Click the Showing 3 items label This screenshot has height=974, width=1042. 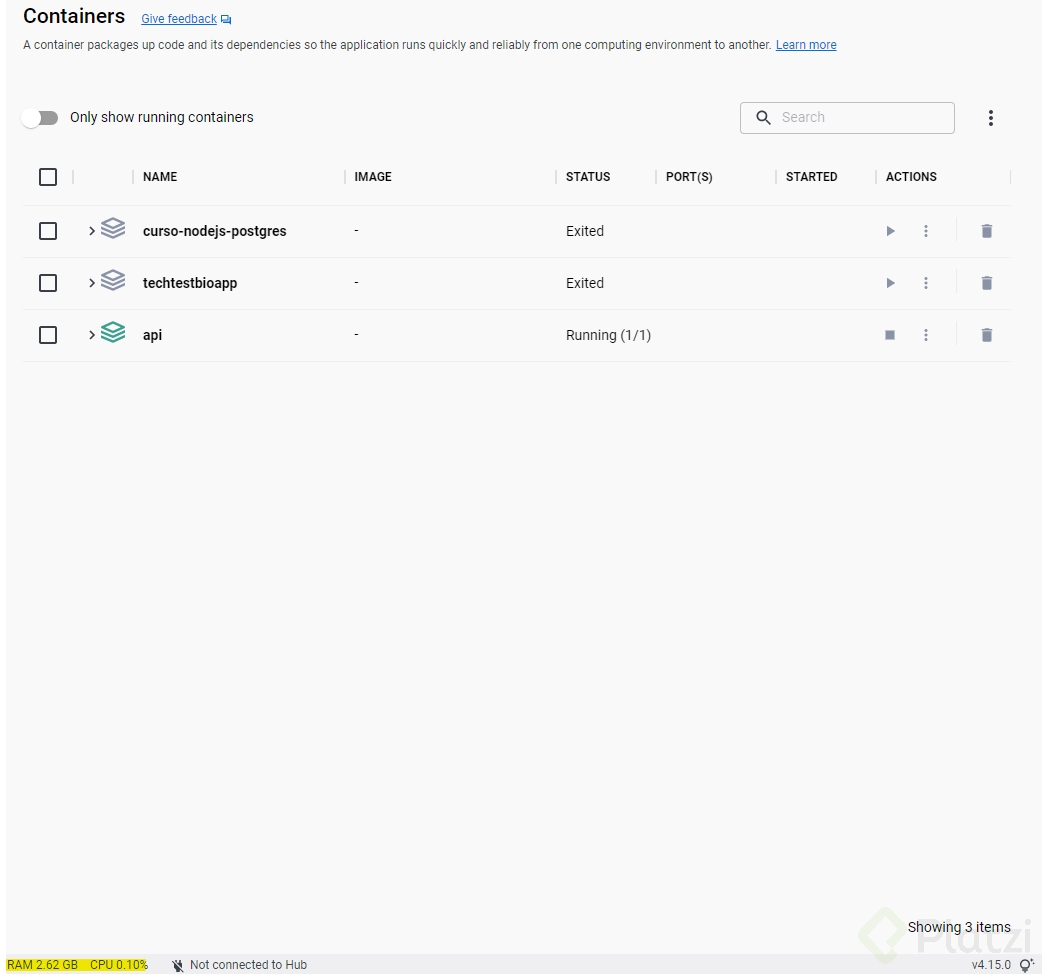point(959,927)
